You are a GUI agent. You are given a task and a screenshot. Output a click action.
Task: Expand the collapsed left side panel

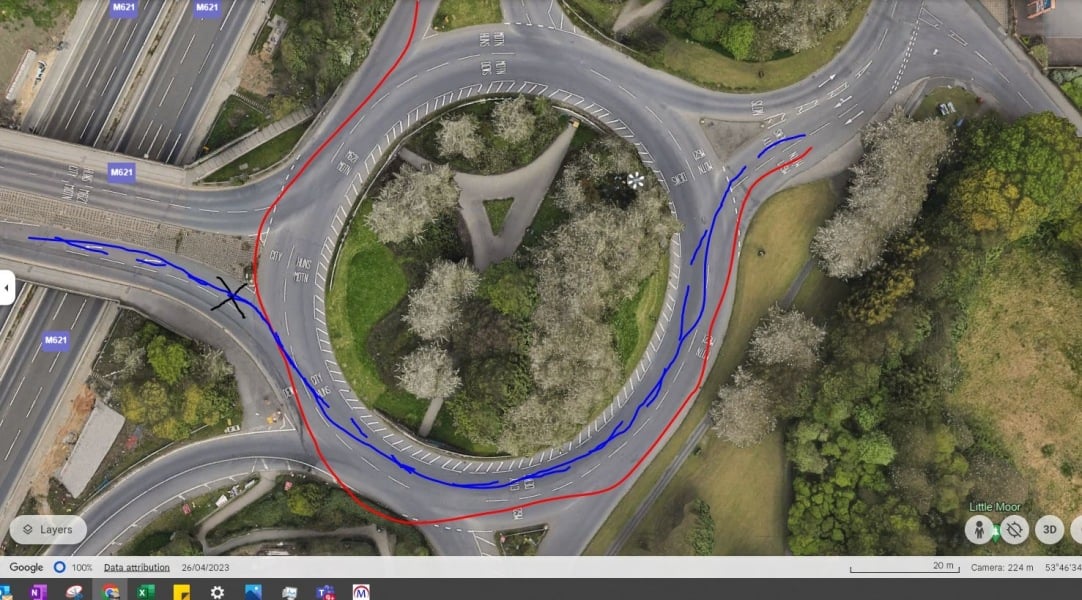6,289
